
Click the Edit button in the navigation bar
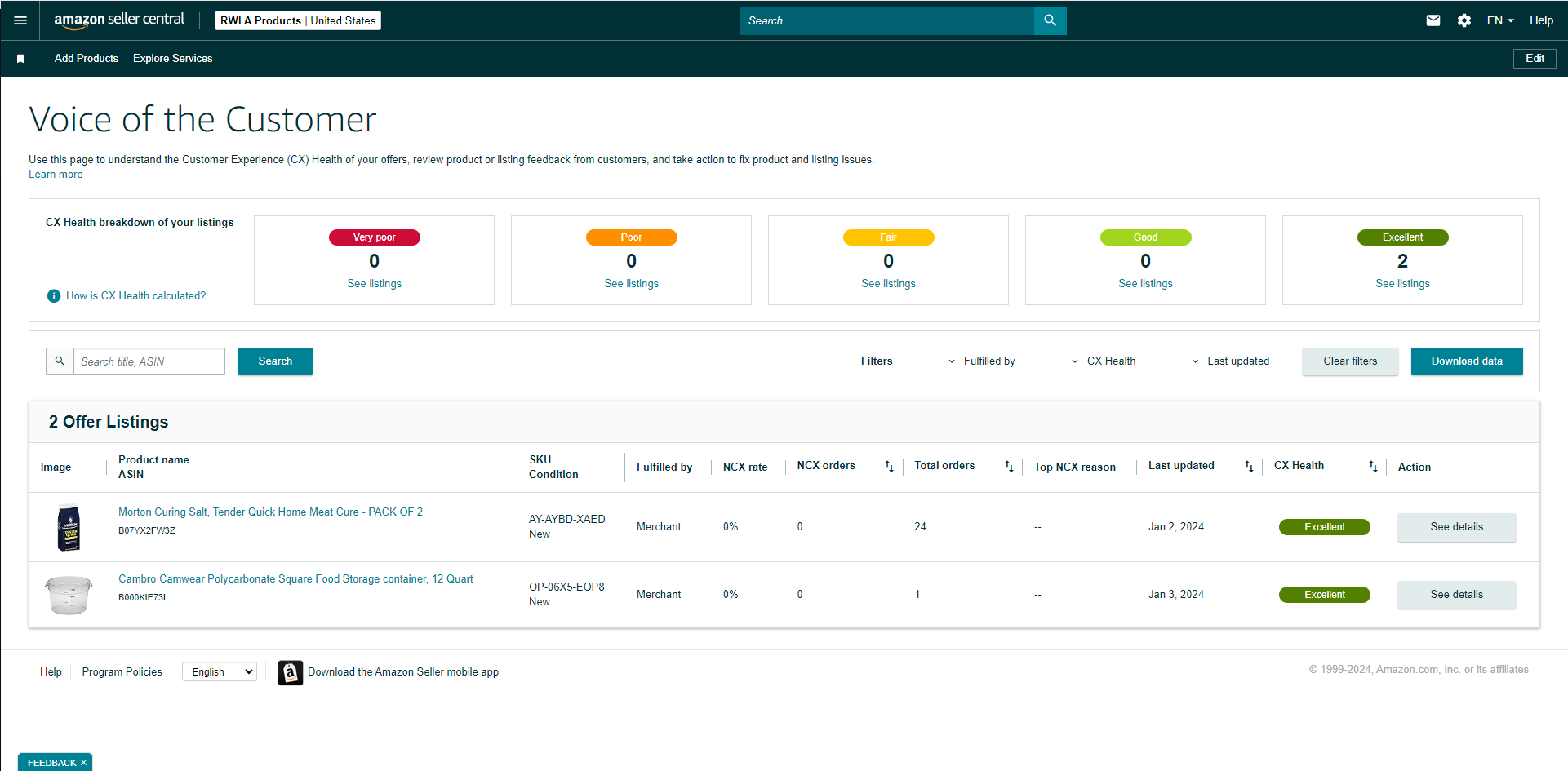(x=1535, y=59)
